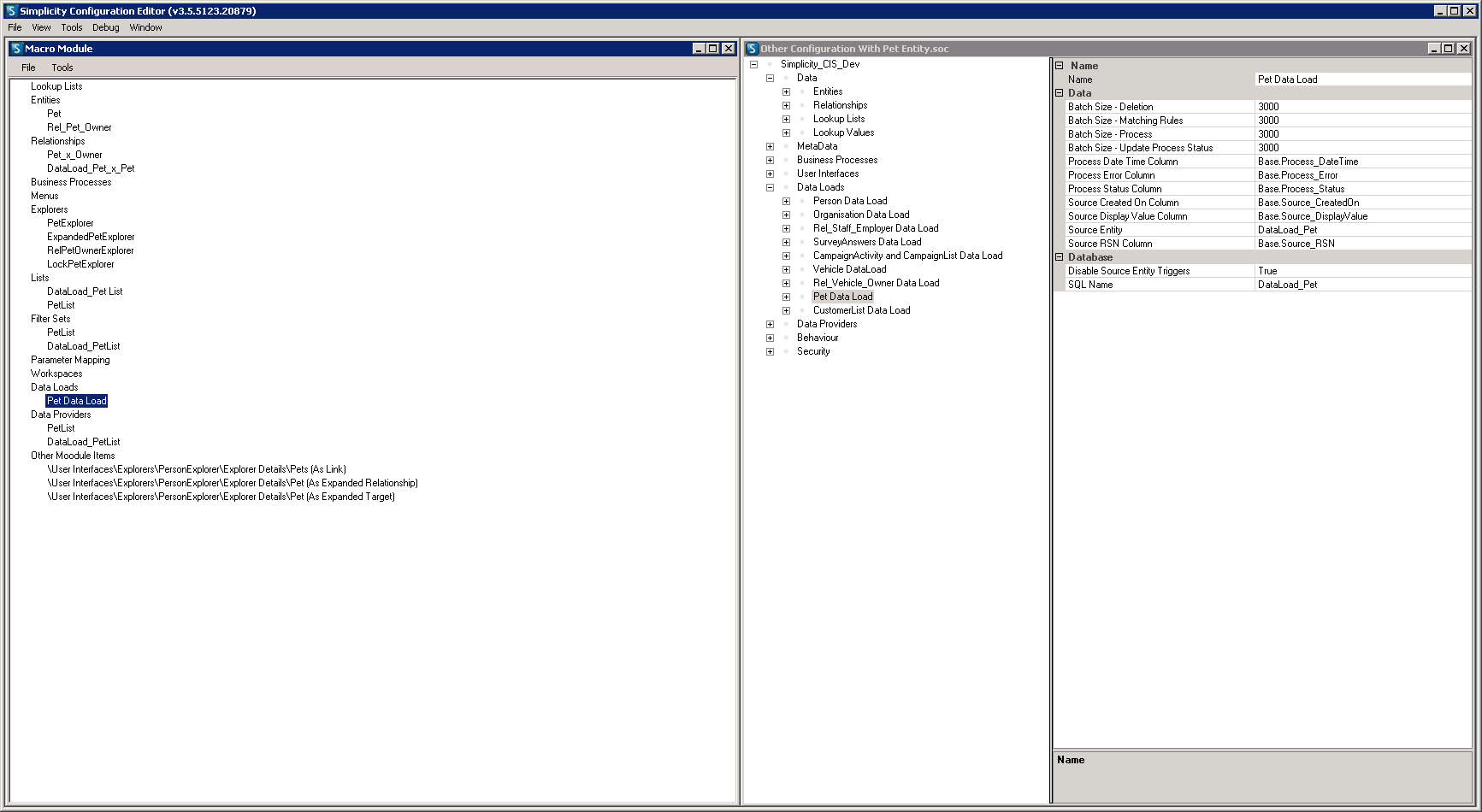Expand the Entities node in config tree

tap(786, 91)
